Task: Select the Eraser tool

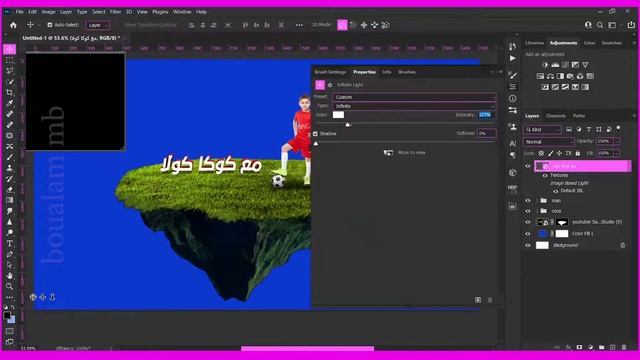Action: point(9,189)
